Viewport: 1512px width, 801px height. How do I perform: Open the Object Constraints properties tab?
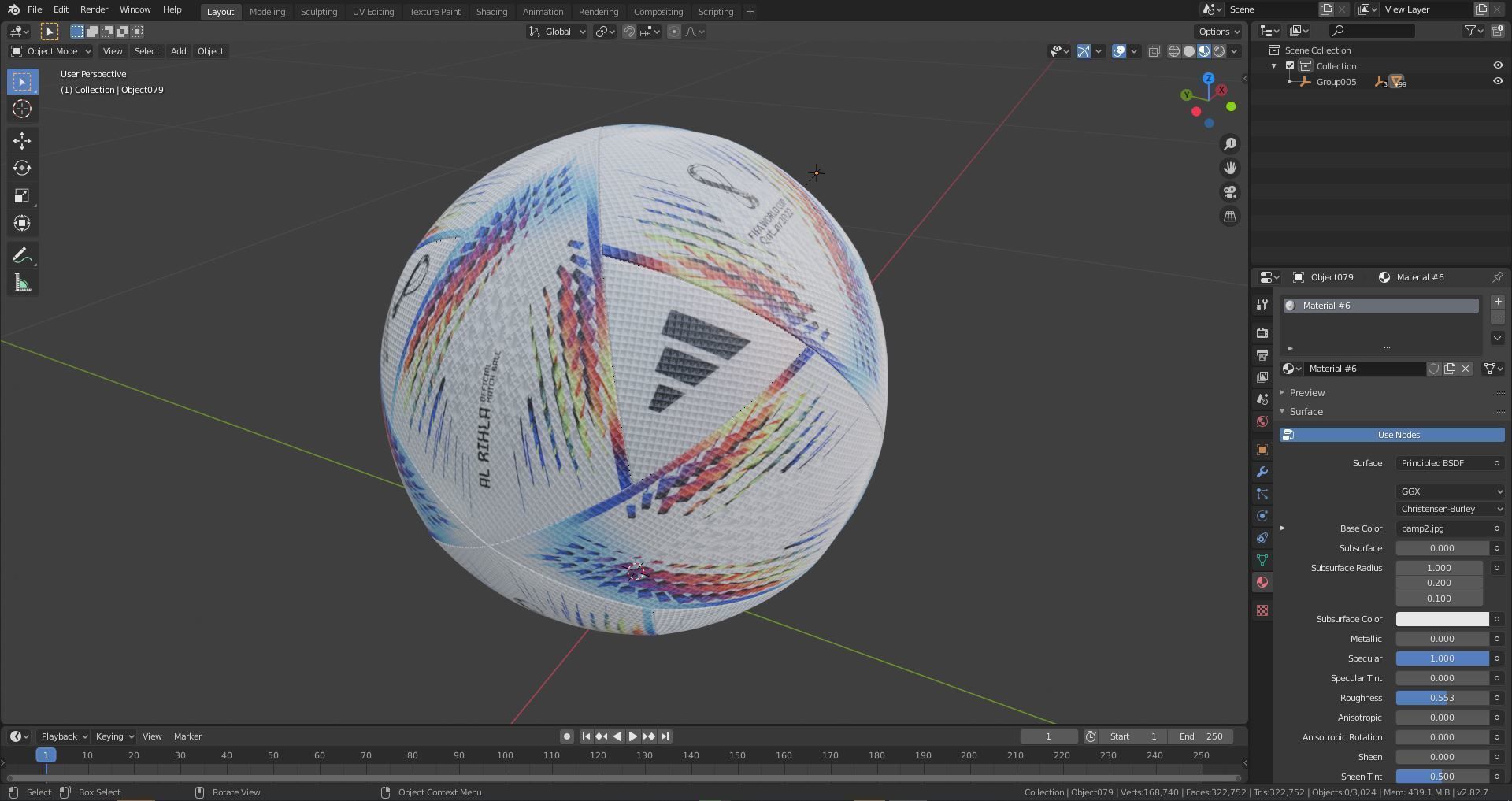1262,538
